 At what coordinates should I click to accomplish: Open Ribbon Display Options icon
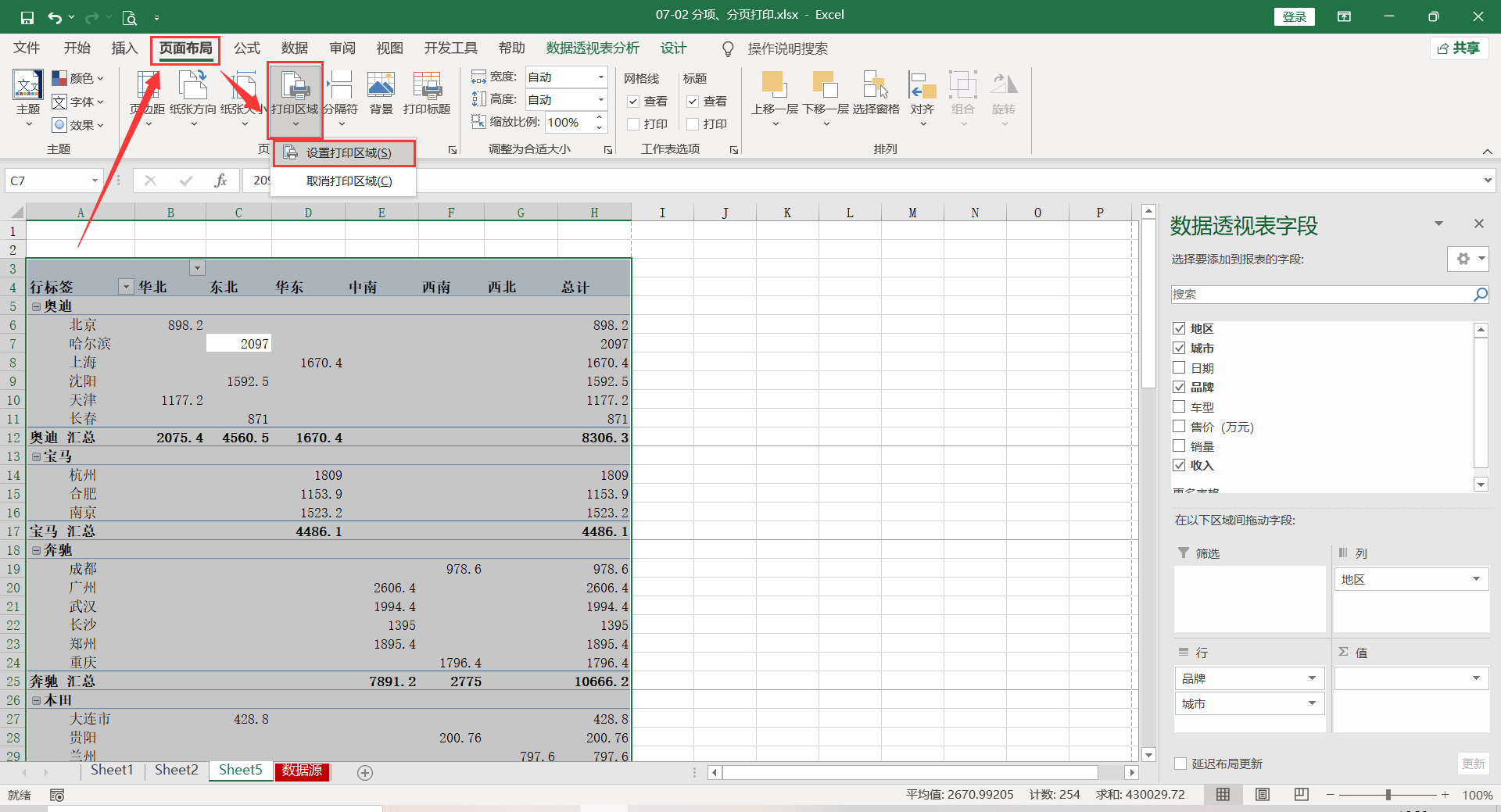pyautogui.click(x=1345, y=16)
